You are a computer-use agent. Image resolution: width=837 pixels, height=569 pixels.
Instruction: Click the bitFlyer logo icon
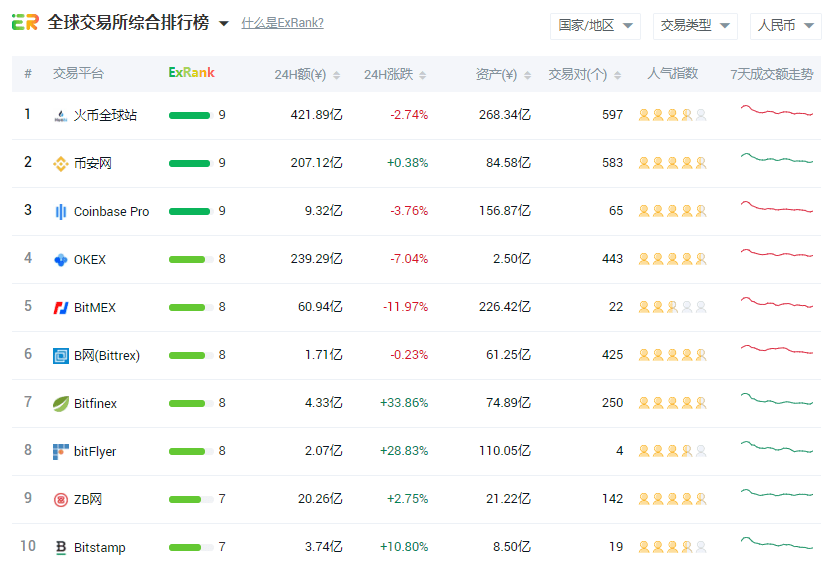tap(61, 452)
